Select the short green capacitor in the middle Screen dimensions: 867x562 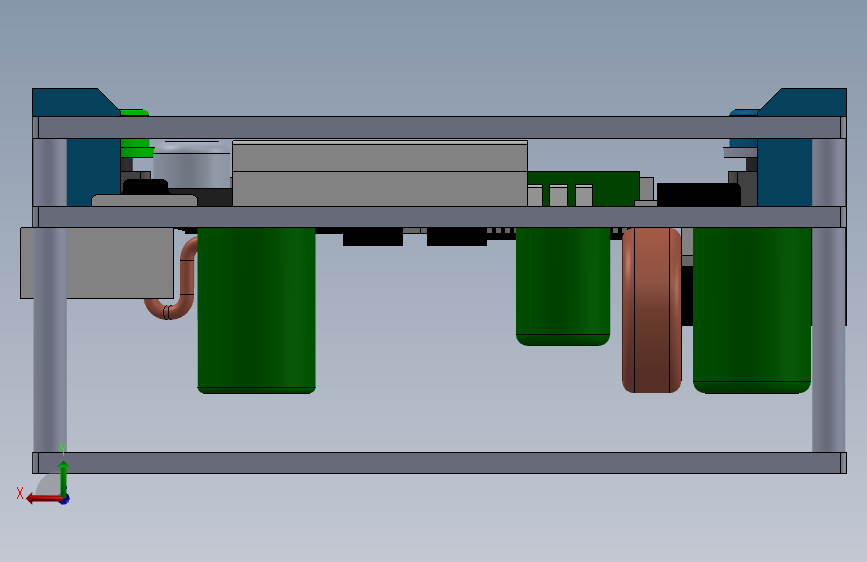click(x=563, y=287)
